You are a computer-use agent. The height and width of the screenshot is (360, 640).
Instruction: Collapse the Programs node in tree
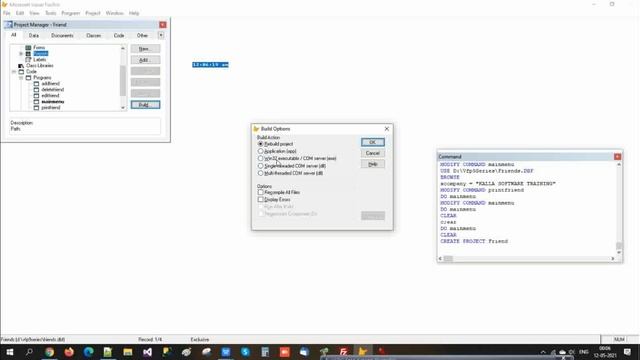(21, 78)
